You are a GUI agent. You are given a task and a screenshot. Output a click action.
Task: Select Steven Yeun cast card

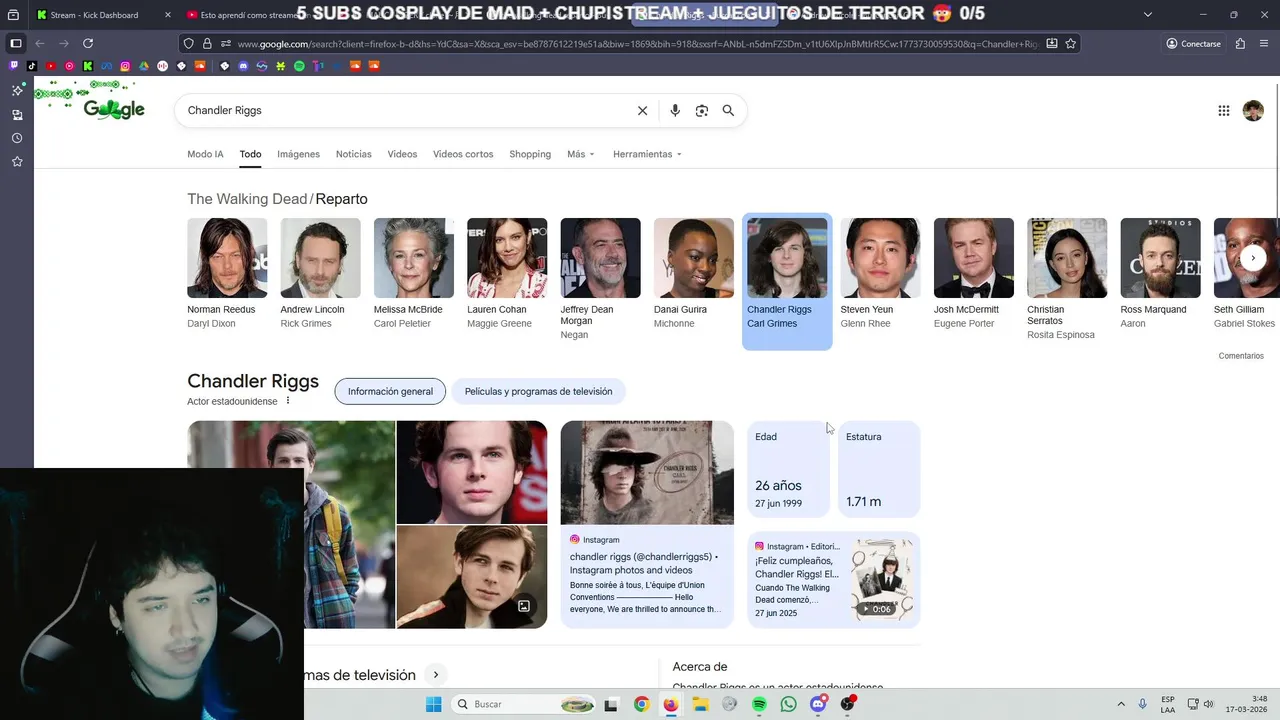point(880,274)
